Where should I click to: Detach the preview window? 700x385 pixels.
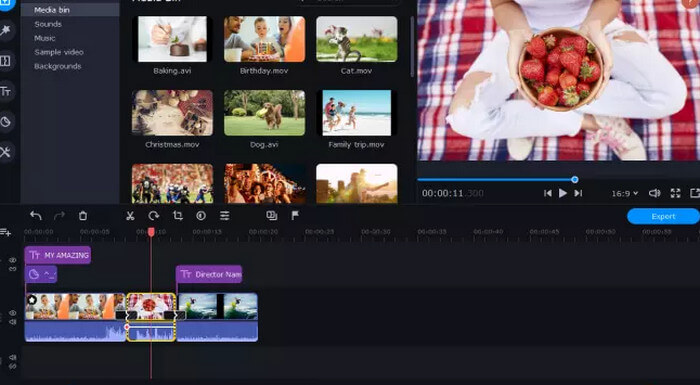click(695, 193)
